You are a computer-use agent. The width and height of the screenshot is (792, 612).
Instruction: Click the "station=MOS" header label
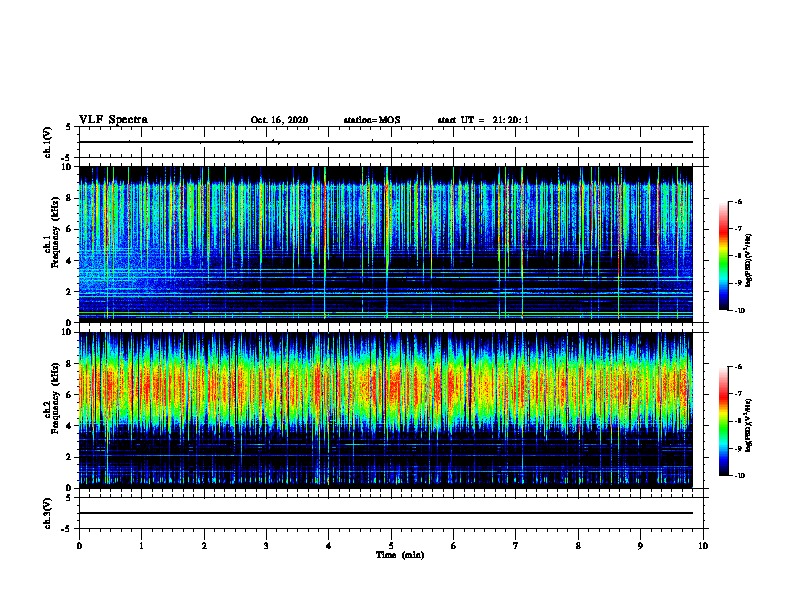click(x=372, y=120)
